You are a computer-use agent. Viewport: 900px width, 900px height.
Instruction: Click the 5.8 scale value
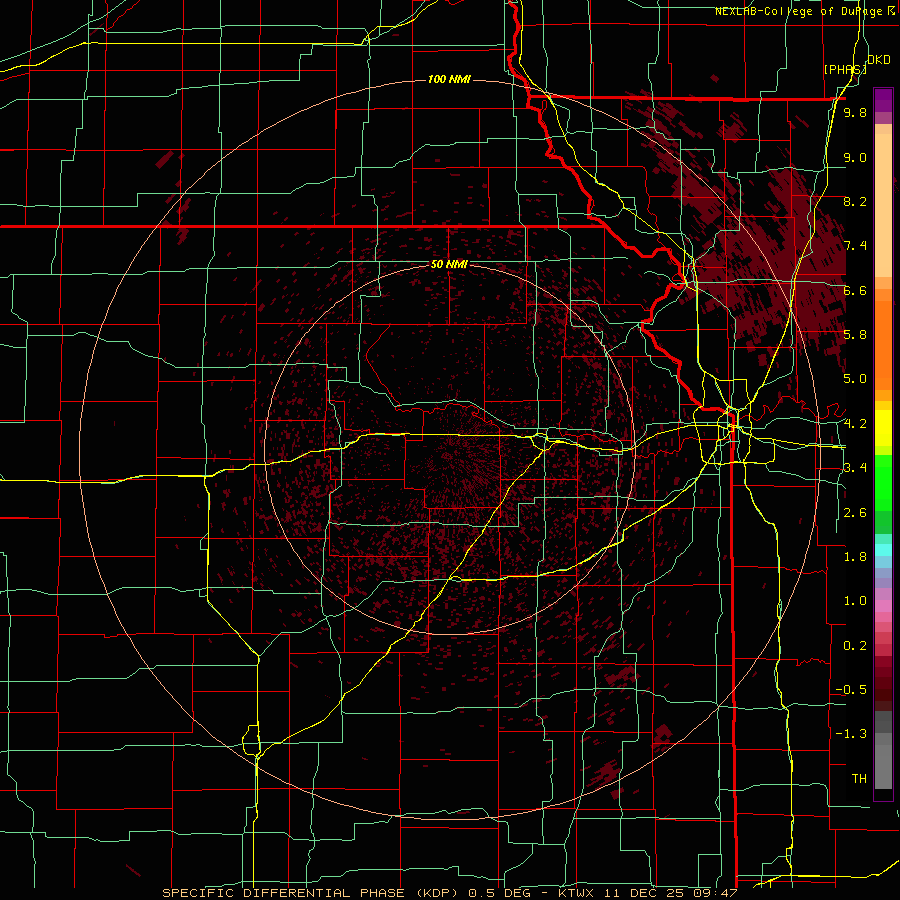pos(855,335)
